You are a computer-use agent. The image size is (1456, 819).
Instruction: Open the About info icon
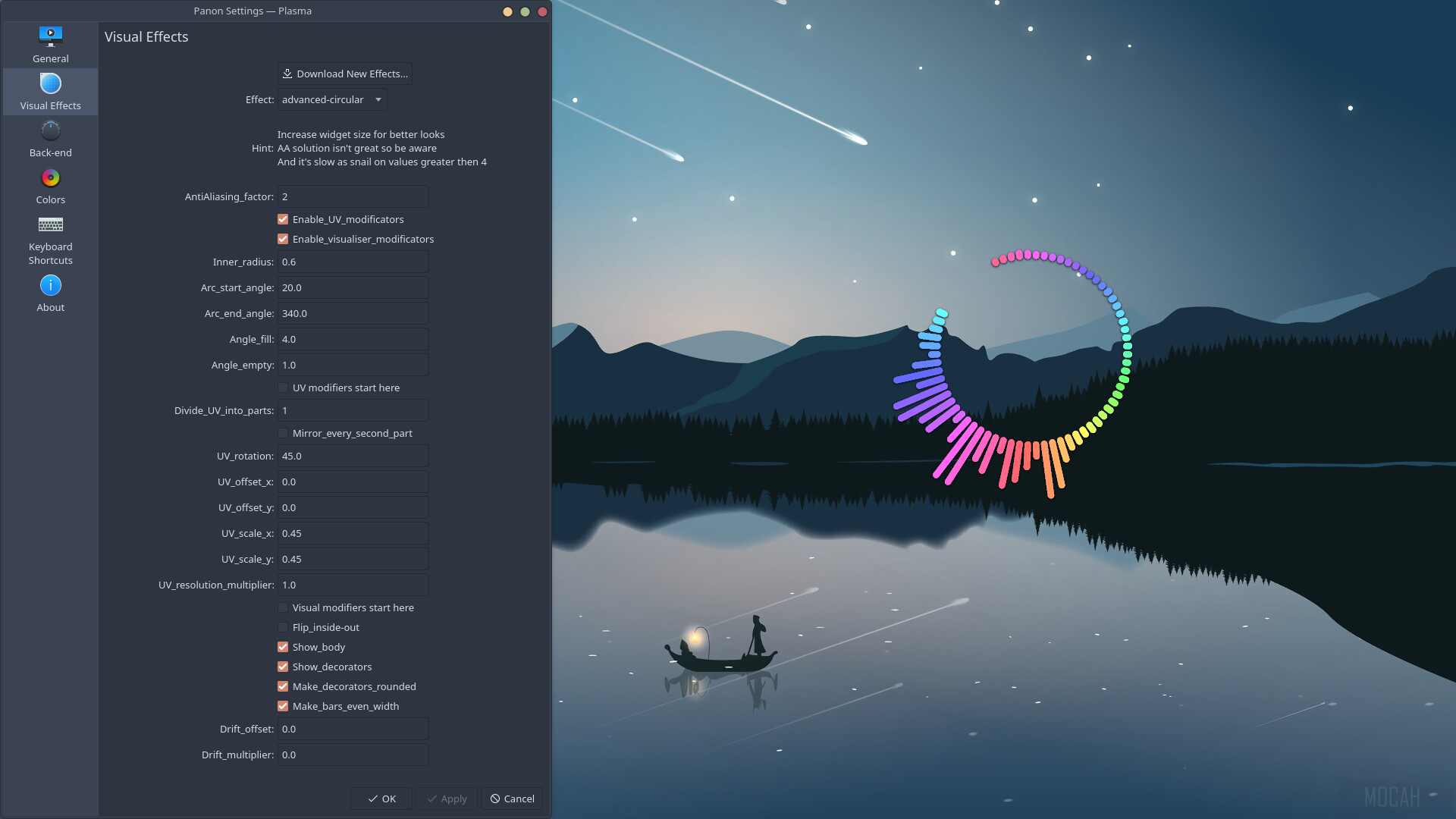tap(51, 285)
